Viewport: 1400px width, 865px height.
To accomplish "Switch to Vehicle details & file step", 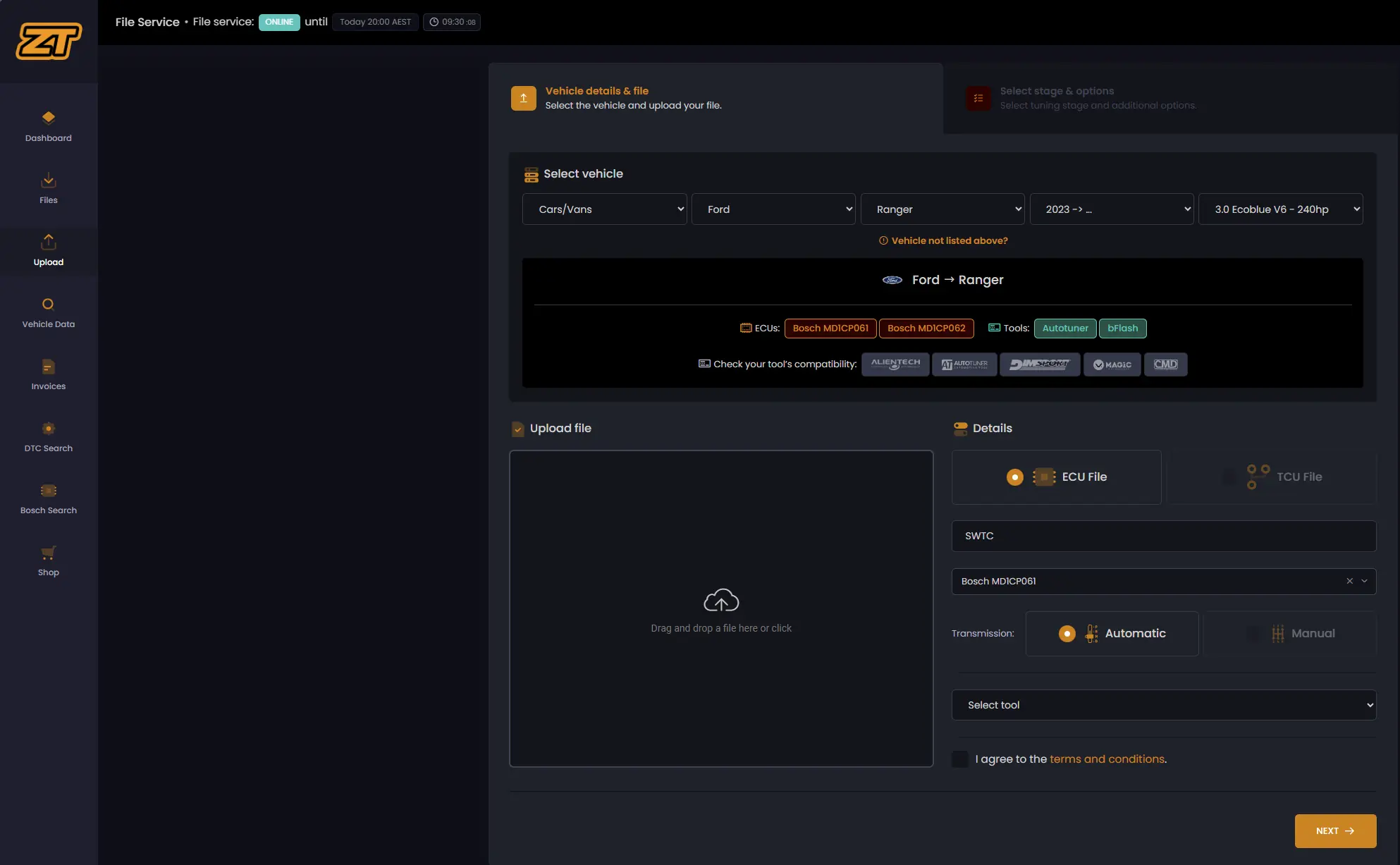I will tap(716, 99).
